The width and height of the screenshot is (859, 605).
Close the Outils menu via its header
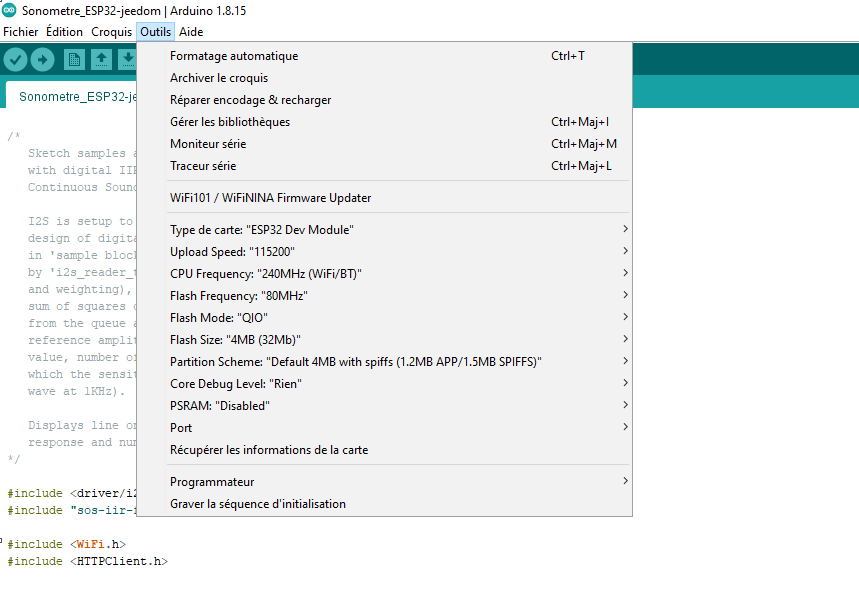click(x=156, y=32)
